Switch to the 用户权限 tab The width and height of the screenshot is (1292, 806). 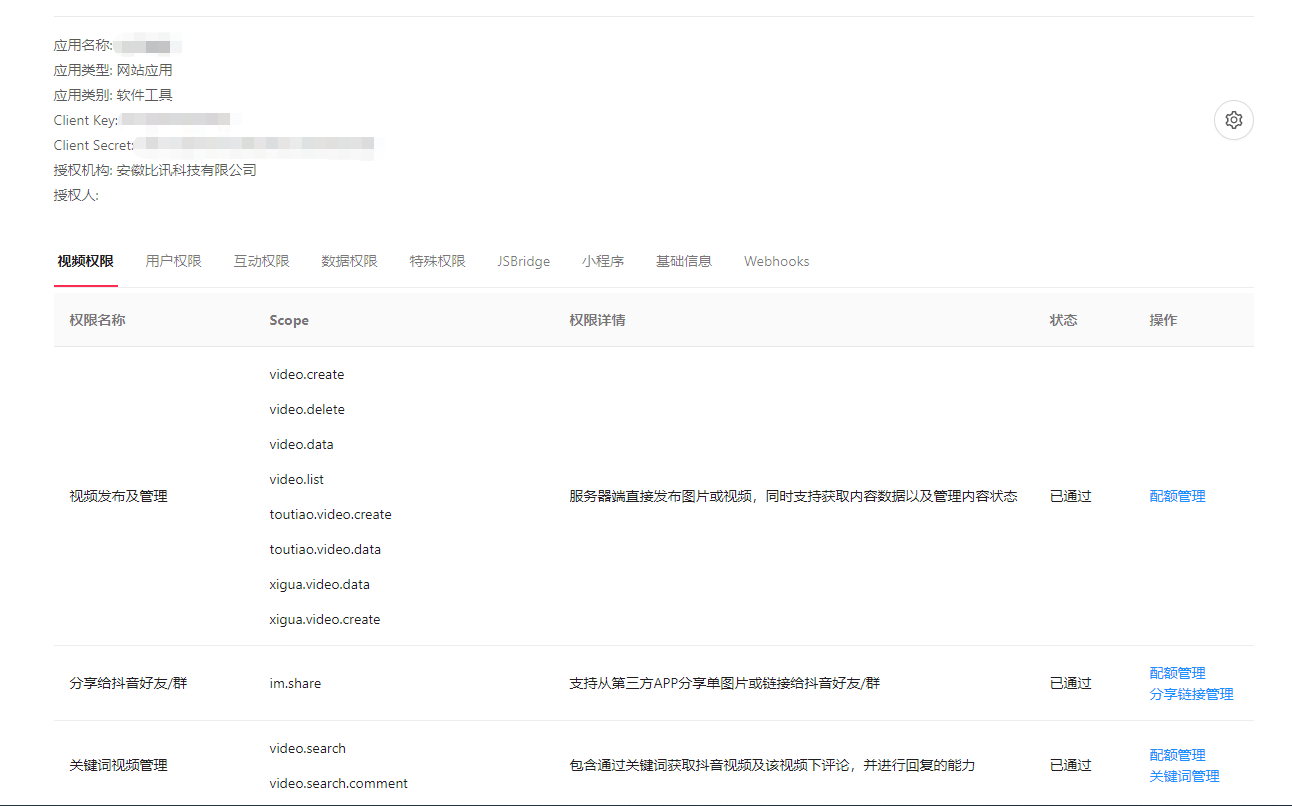click(172, 261)
